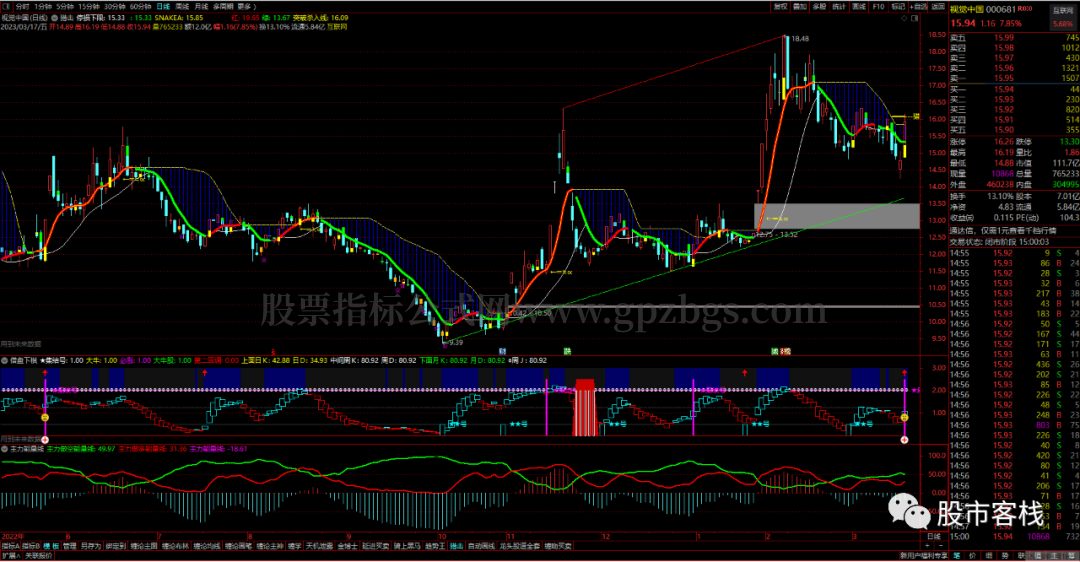This screenshot has height=562, width=1080.
Task: Select the 金博士 indicator template
Action: (347, 546)
